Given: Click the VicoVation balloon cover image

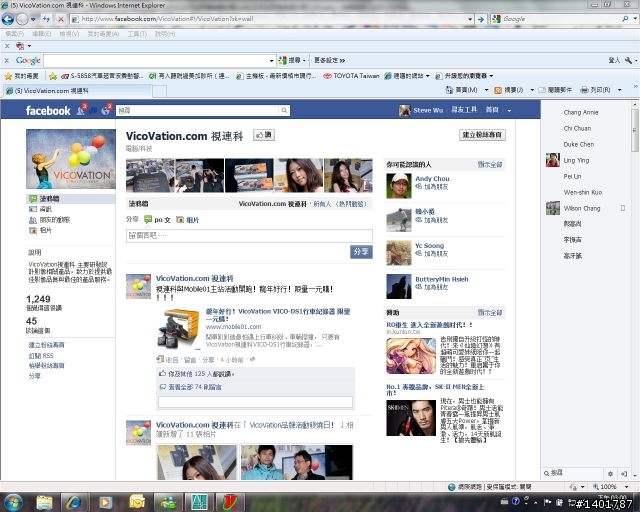Looking at the screenshot, I should click(x=71, y=159).
